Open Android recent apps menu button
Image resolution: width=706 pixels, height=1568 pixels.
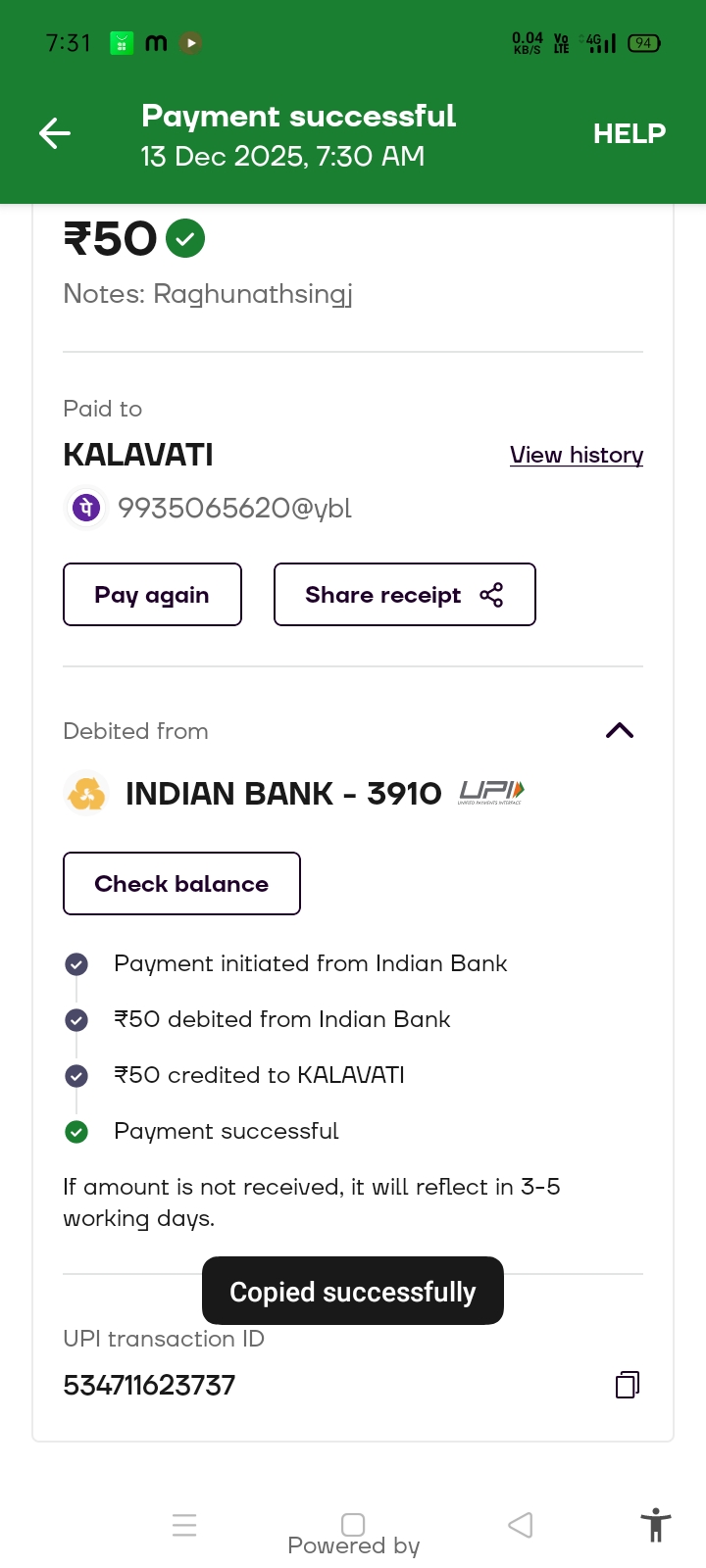(x=184, y=1525)
